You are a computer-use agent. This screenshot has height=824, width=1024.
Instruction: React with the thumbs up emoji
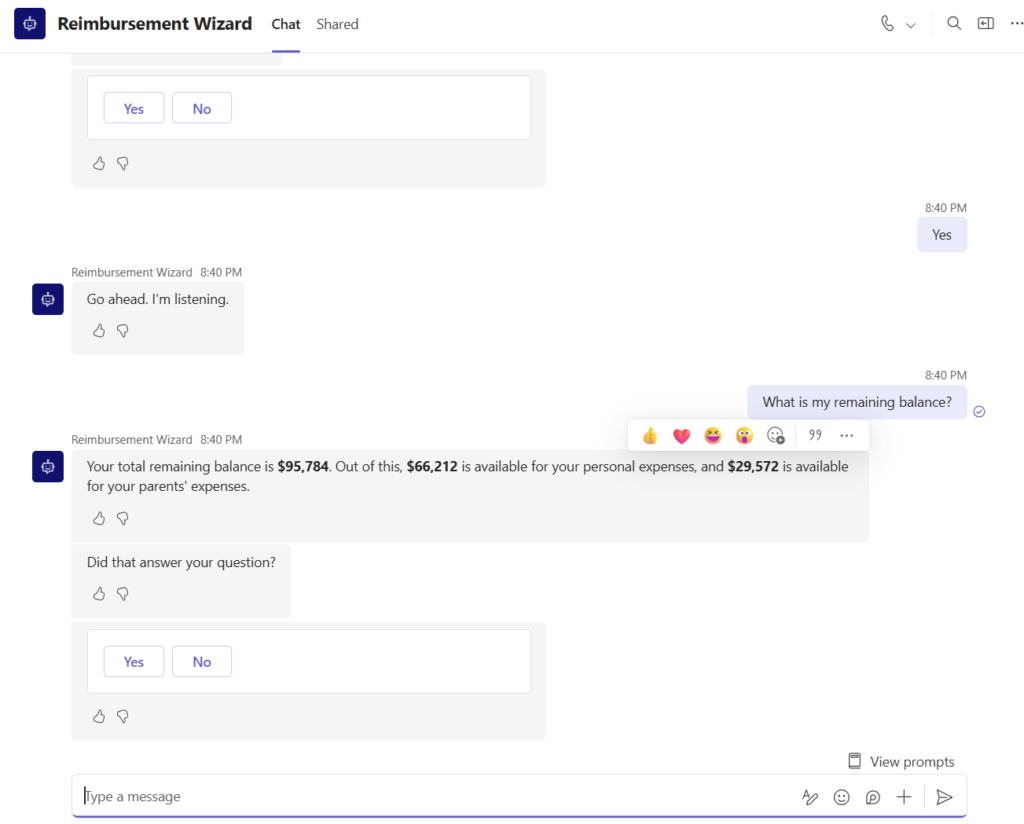coord(650,435)
